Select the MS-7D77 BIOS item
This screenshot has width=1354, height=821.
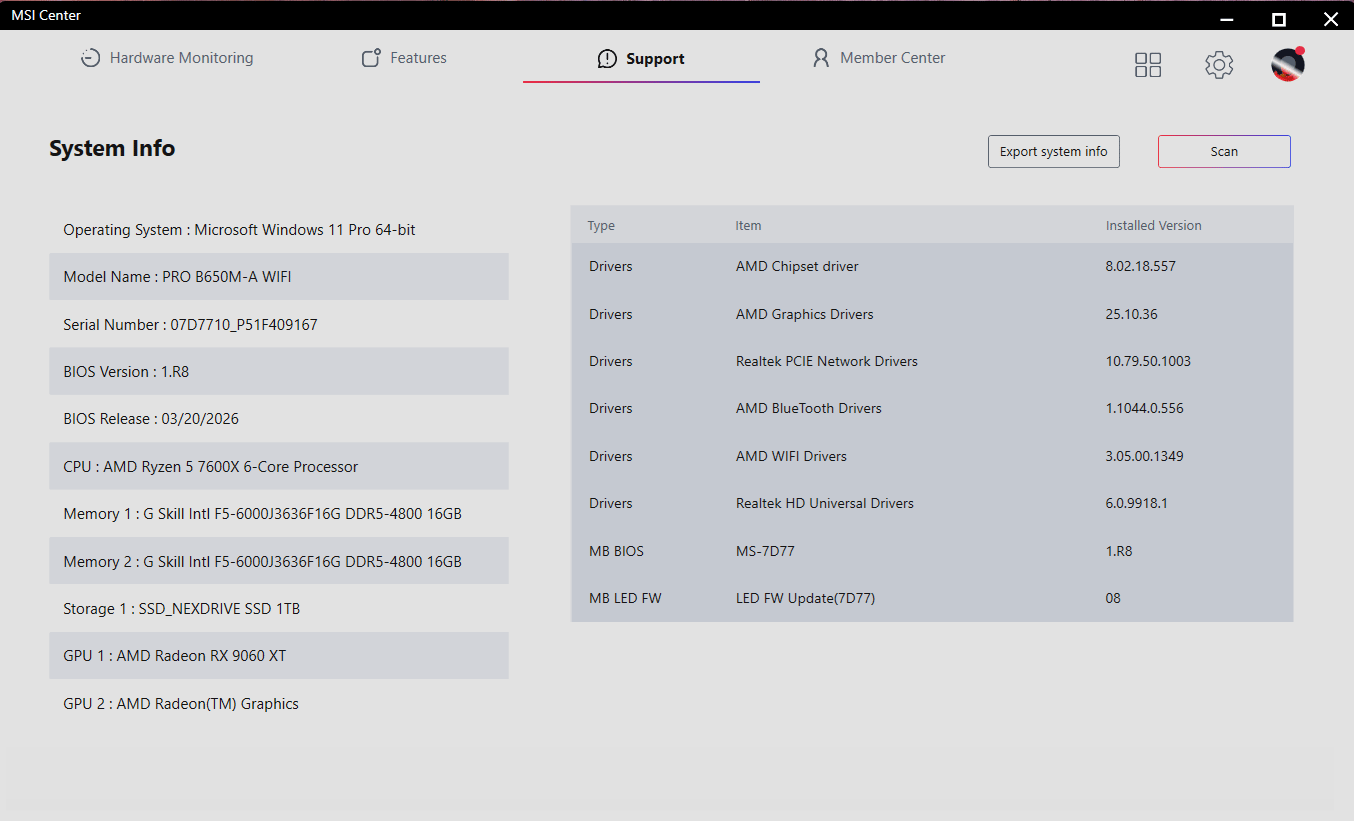(765, 551)
